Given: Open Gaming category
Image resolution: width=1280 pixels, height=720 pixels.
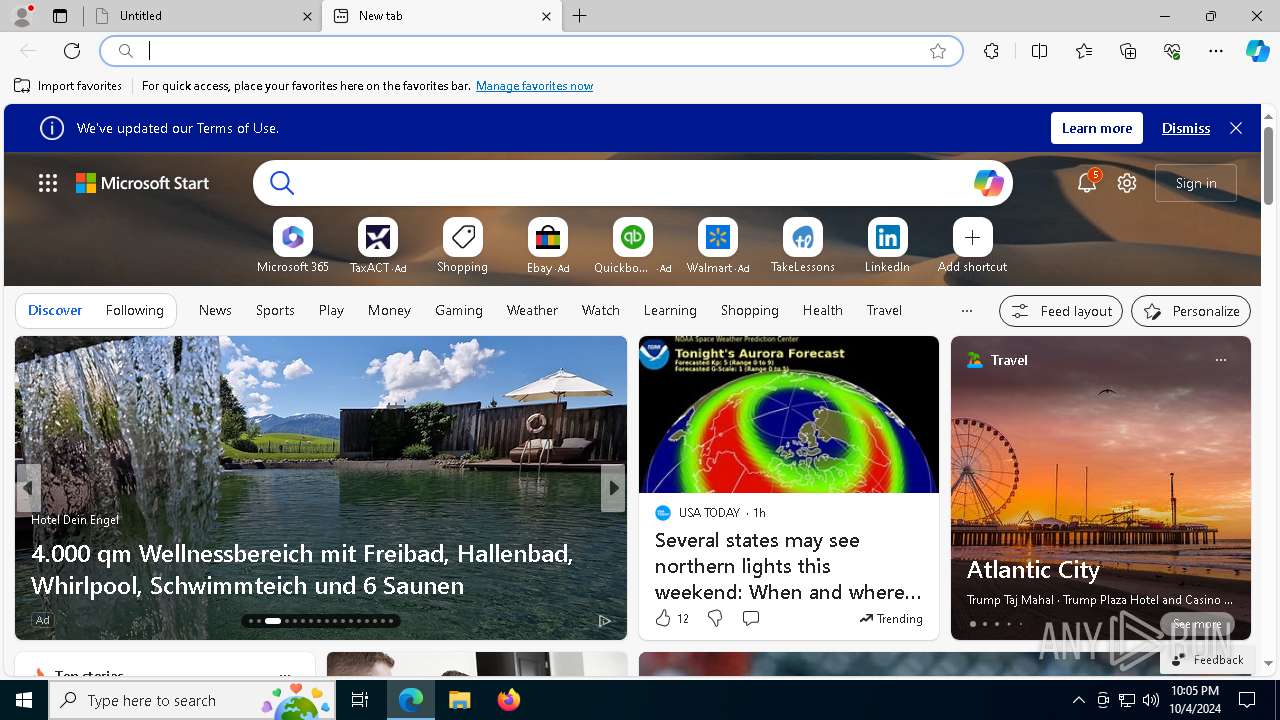Looking at the screenshot, I should [x=459, y=311].
